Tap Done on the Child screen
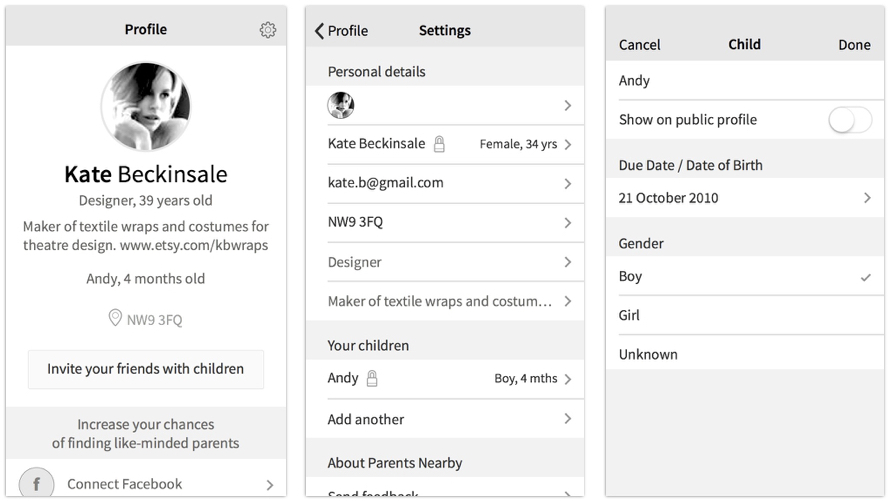This screenshot has width=890, height=501. (x=854, y=45)
